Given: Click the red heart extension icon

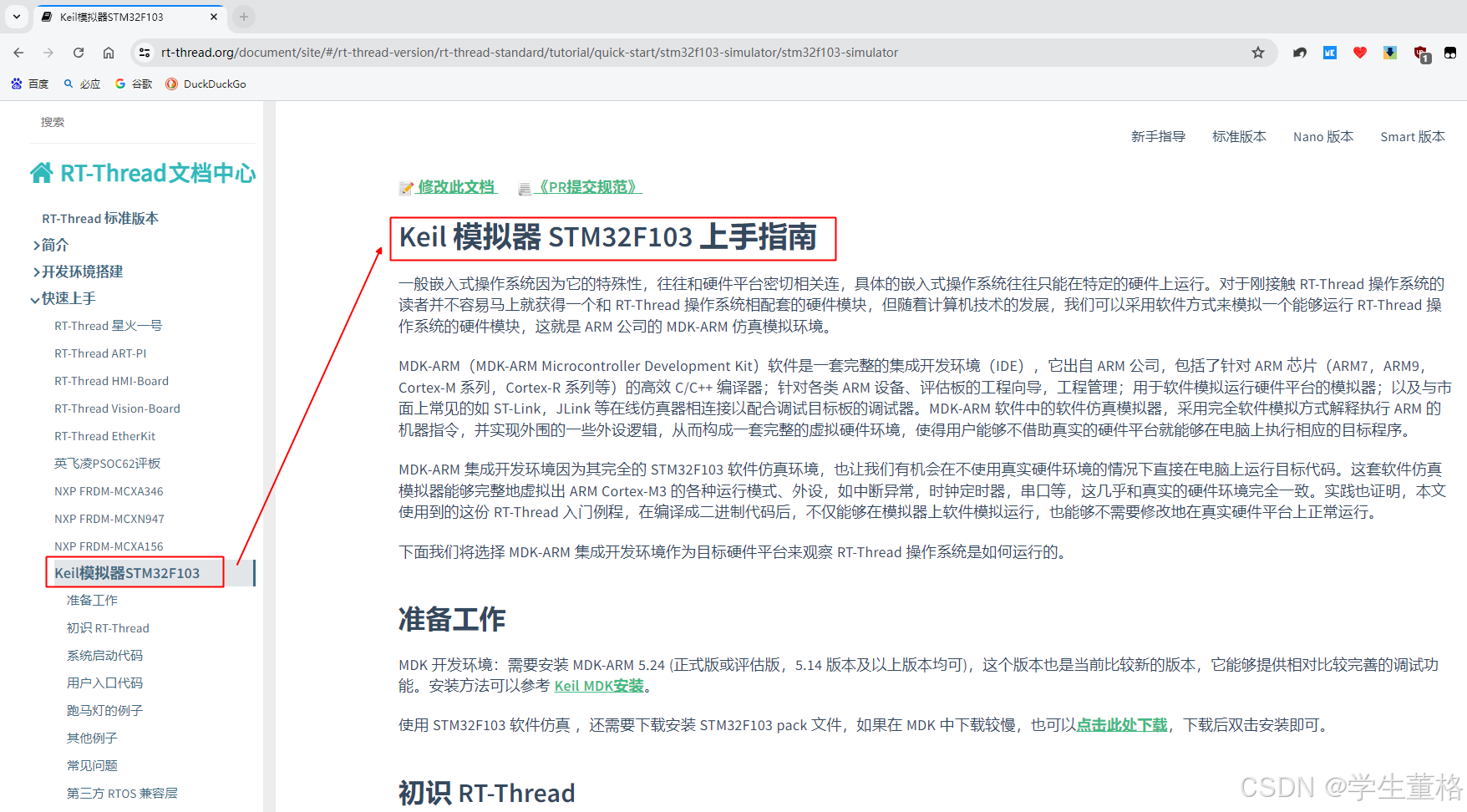Looking at the screenshot, I should [1360, 53].
